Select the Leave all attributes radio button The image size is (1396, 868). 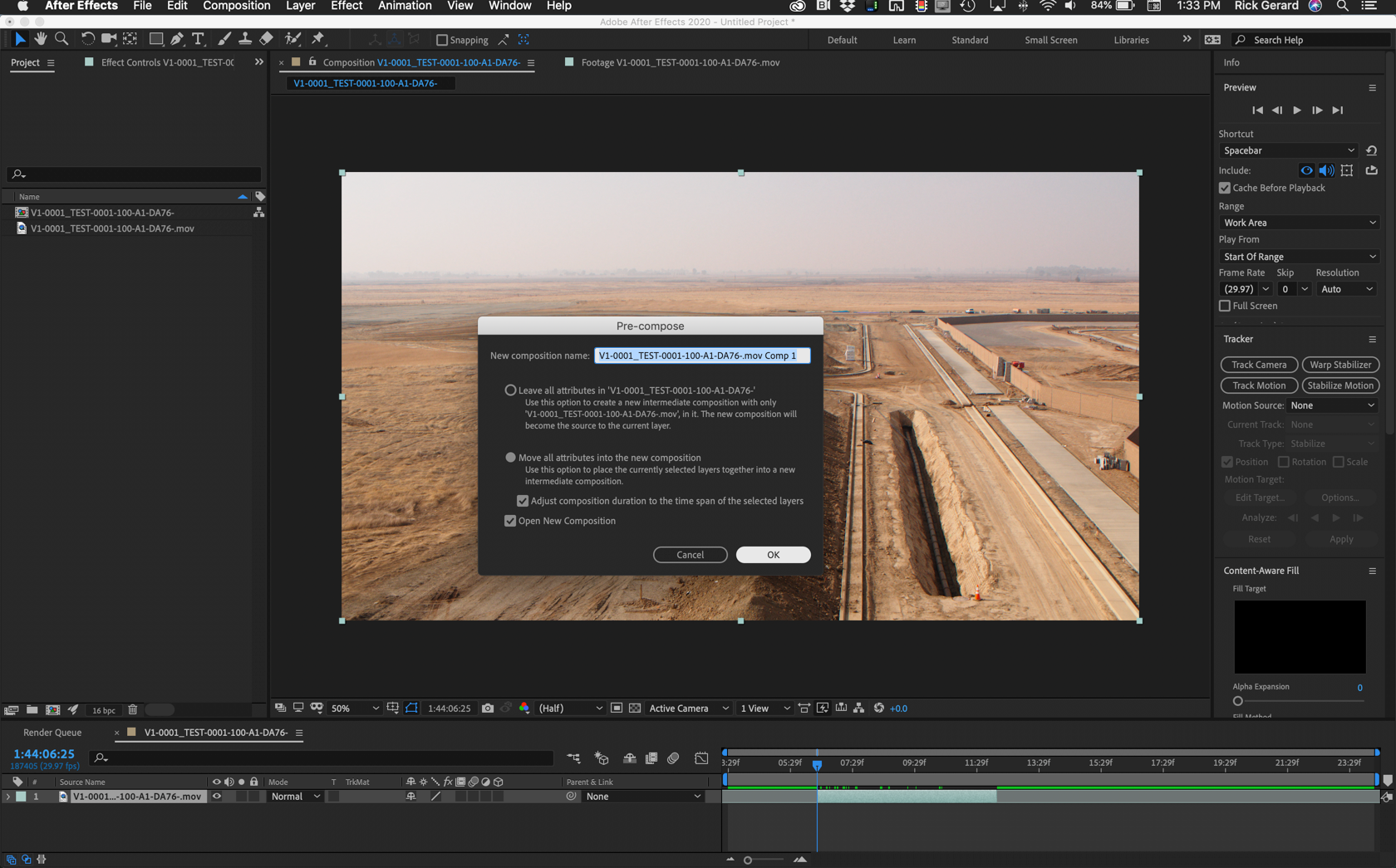[x=510, y=390]
